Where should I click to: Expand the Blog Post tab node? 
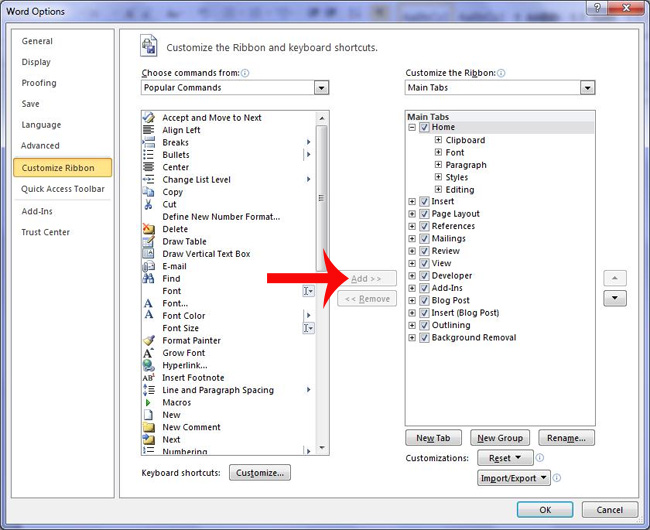412,300
